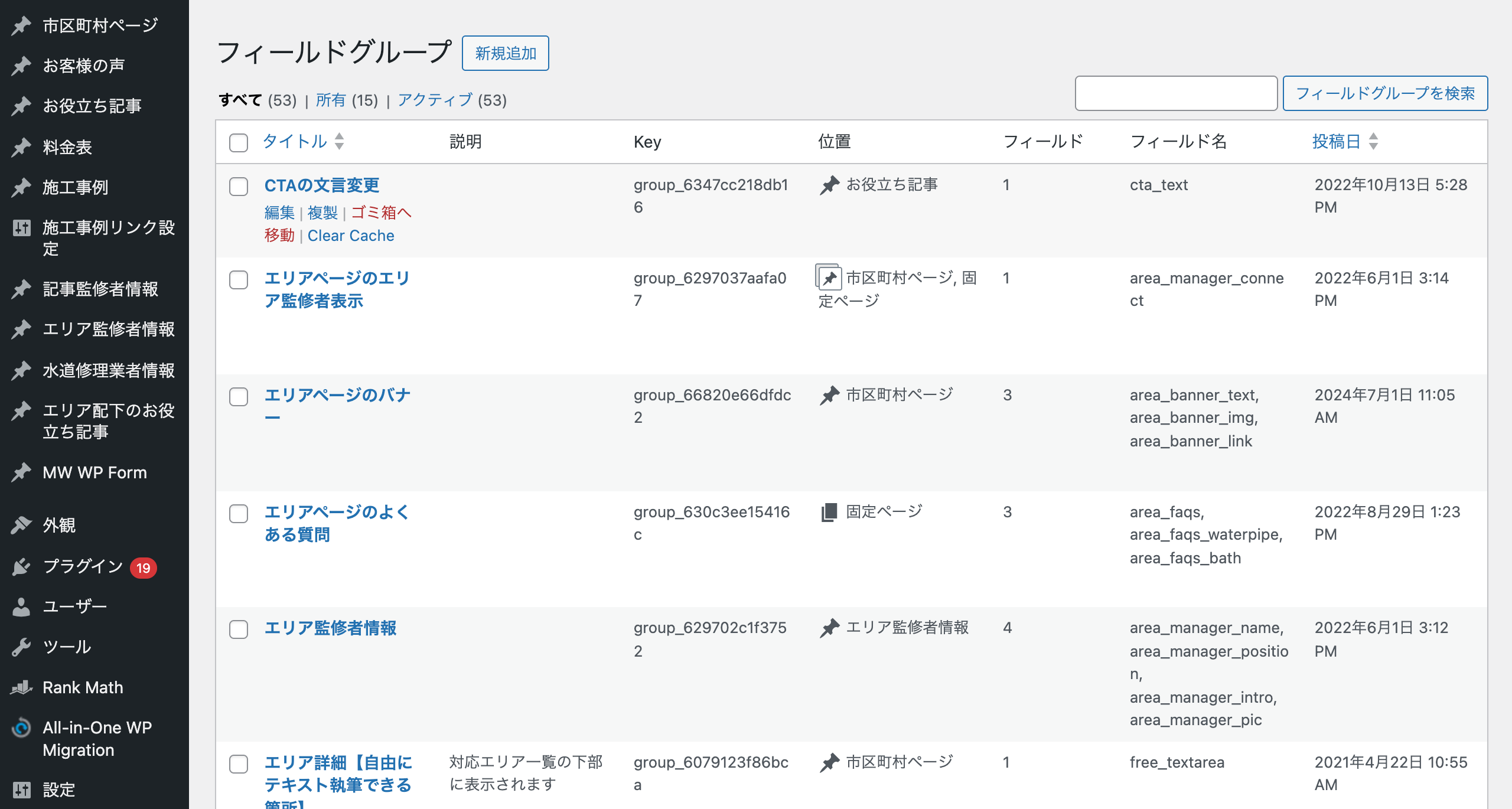Filter by 所有 field groups
The image size is (1512, 809).
click(x=331, y=100)
